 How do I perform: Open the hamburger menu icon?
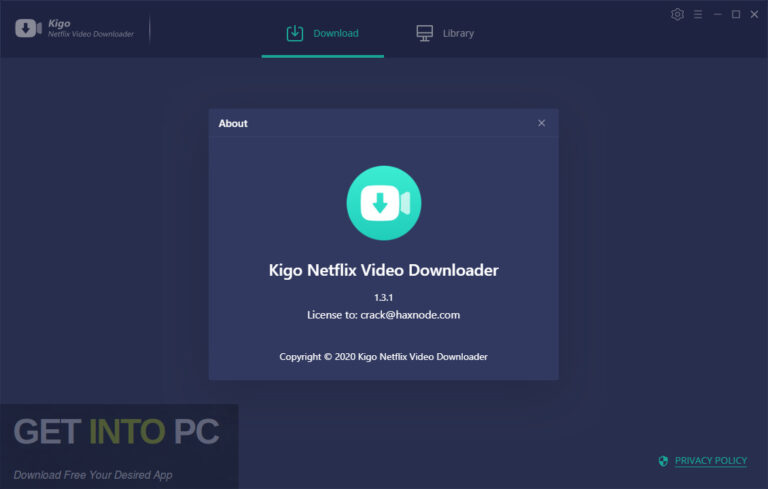tap(698, 14)
